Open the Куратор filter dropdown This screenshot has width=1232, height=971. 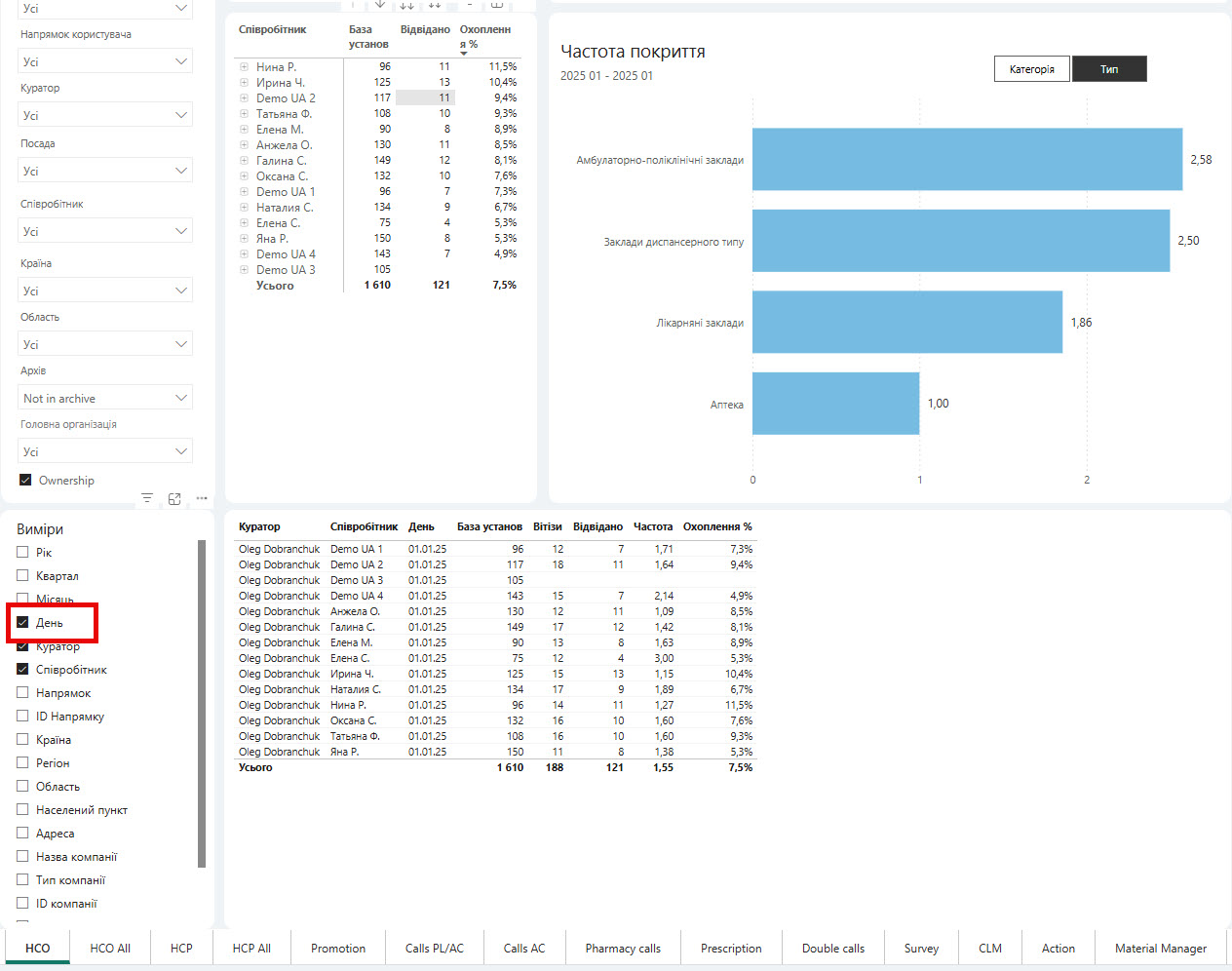point(106,115)
